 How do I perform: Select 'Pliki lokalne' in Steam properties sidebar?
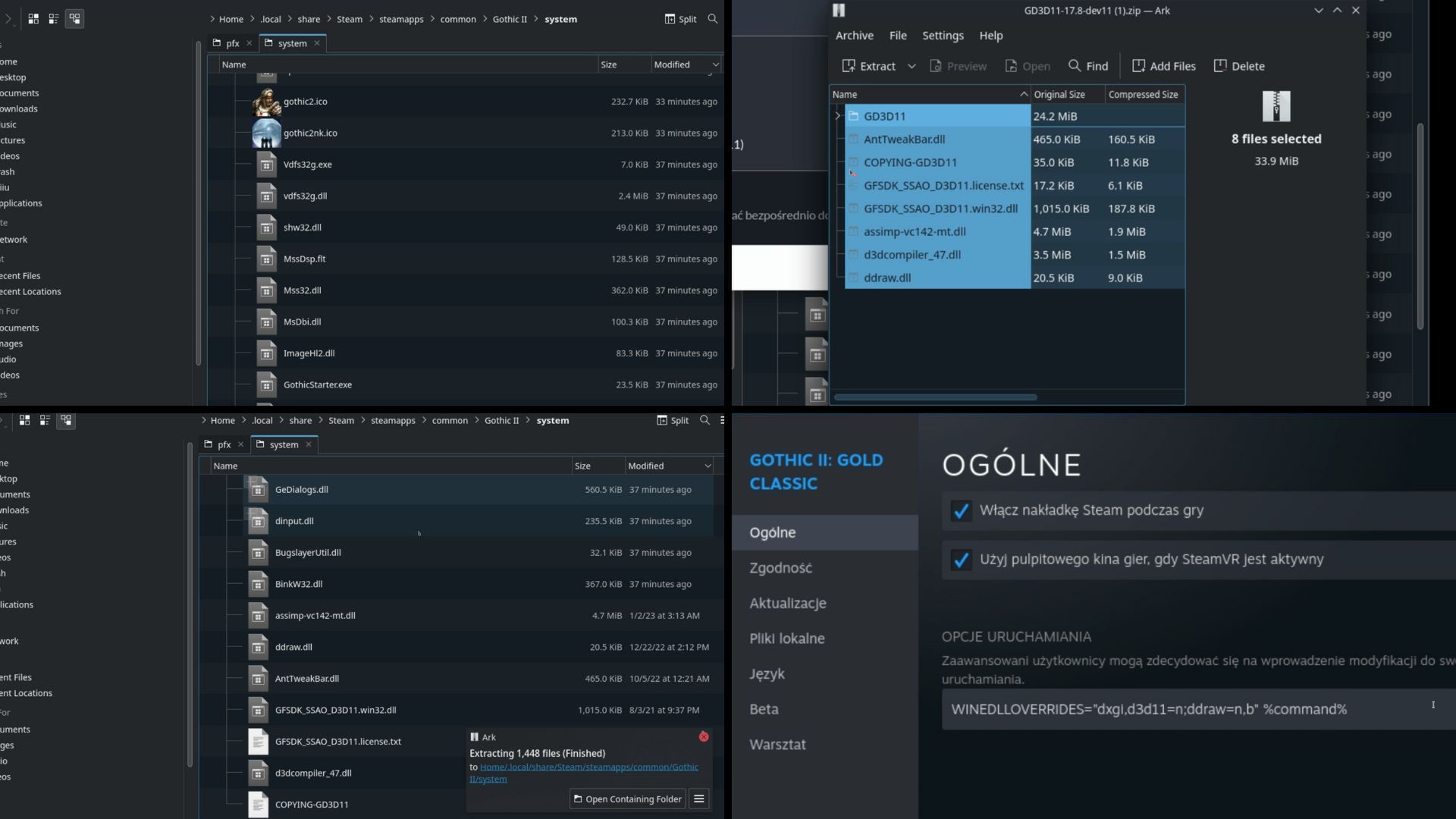787,639
